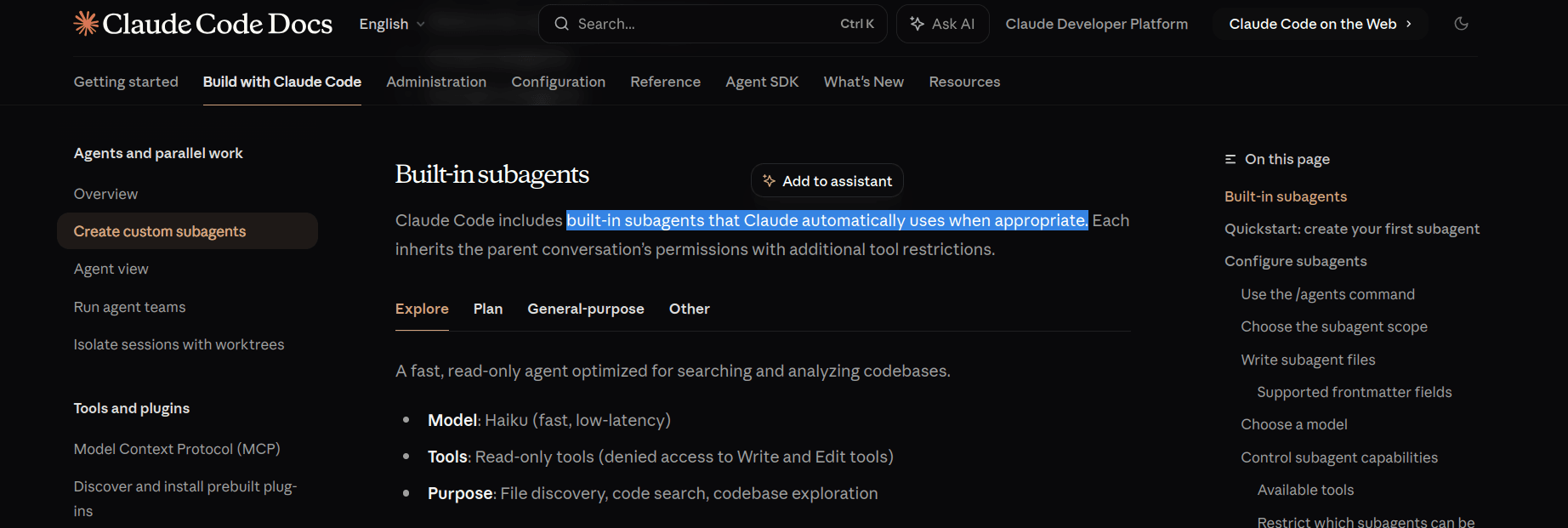Open Run agent teams sidebar page
The width and height of the screenshot is (1568, 528).
pos(129,307)
